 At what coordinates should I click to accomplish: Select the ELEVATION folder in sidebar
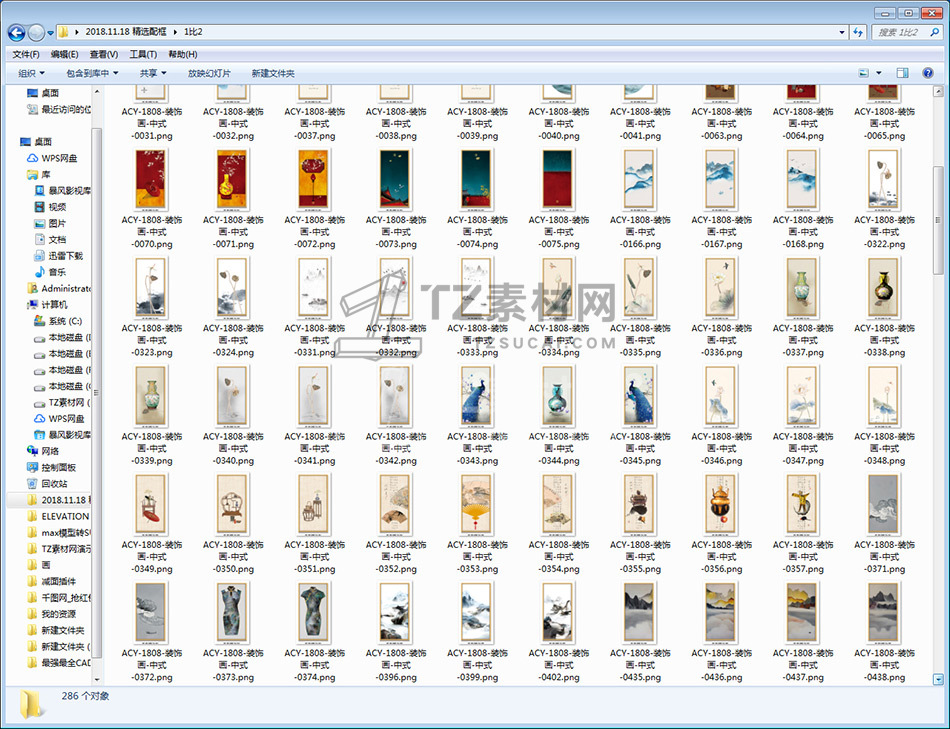(59, 516)
